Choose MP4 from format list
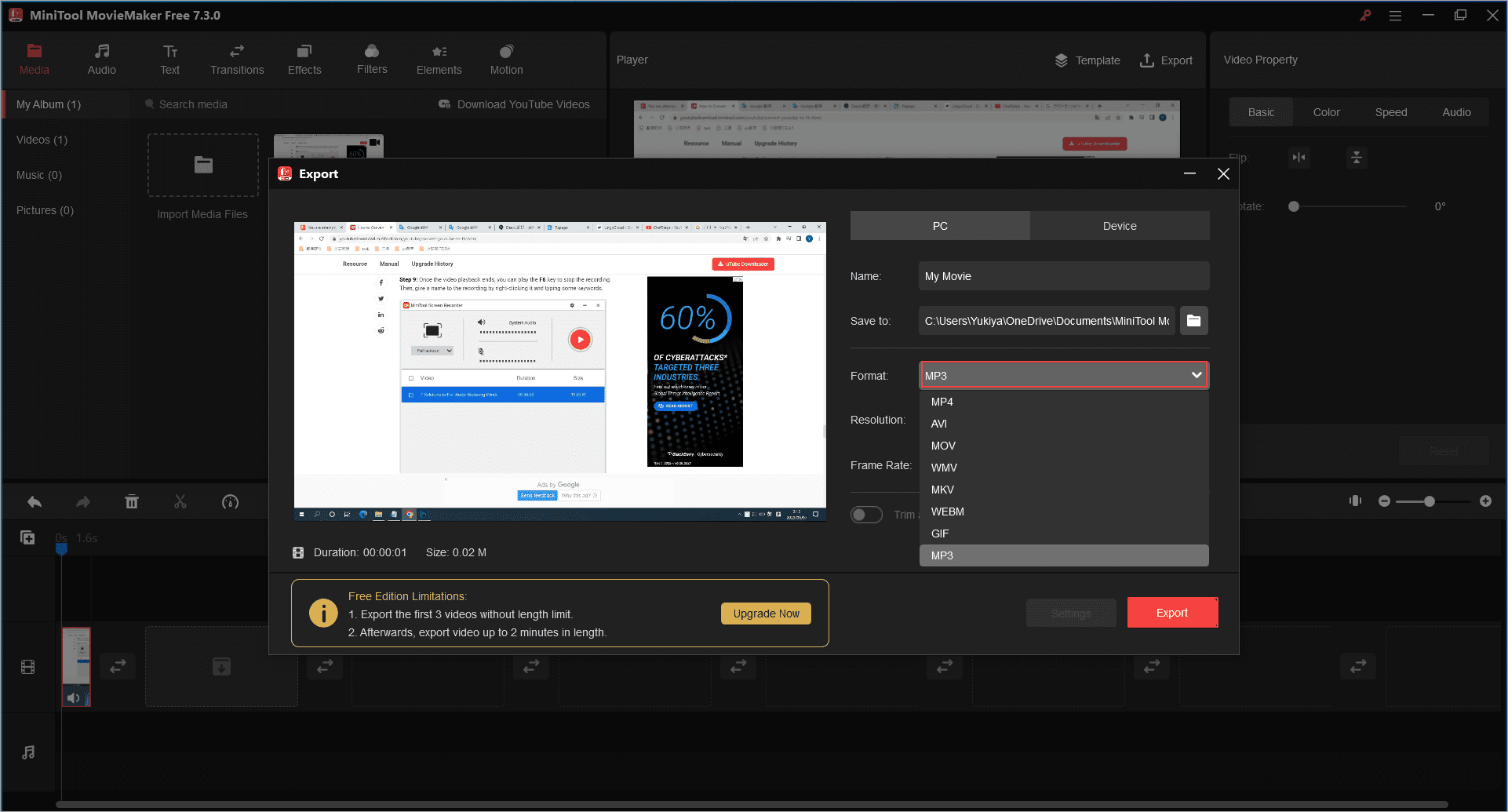This screenshot has width=1508, height=812. click(x=1064, y=402)
